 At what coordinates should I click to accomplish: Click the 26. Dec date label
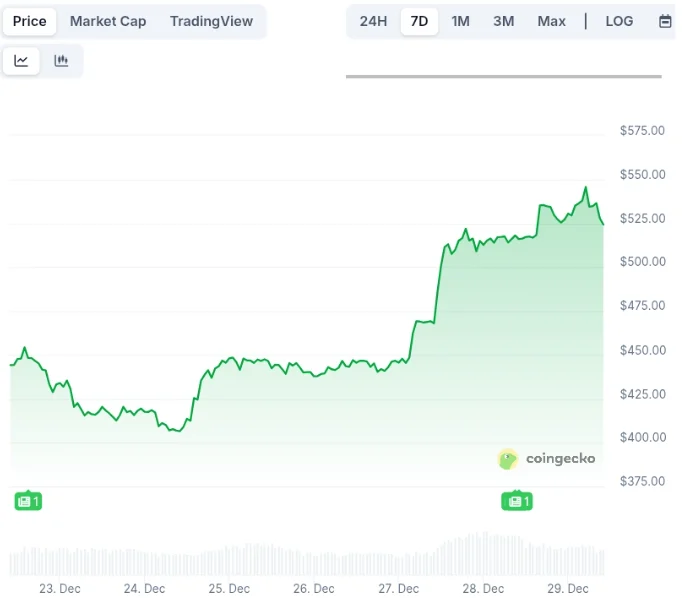(314, 588)
